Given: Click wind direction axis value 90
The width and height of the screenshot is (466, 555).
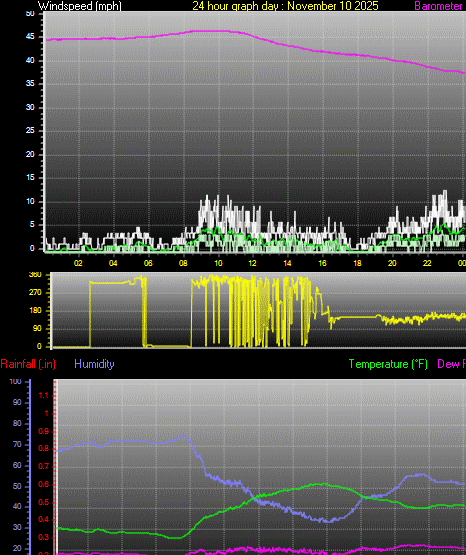Looking at the screenshot, I should pyautogui.click(x=37, y=328).
